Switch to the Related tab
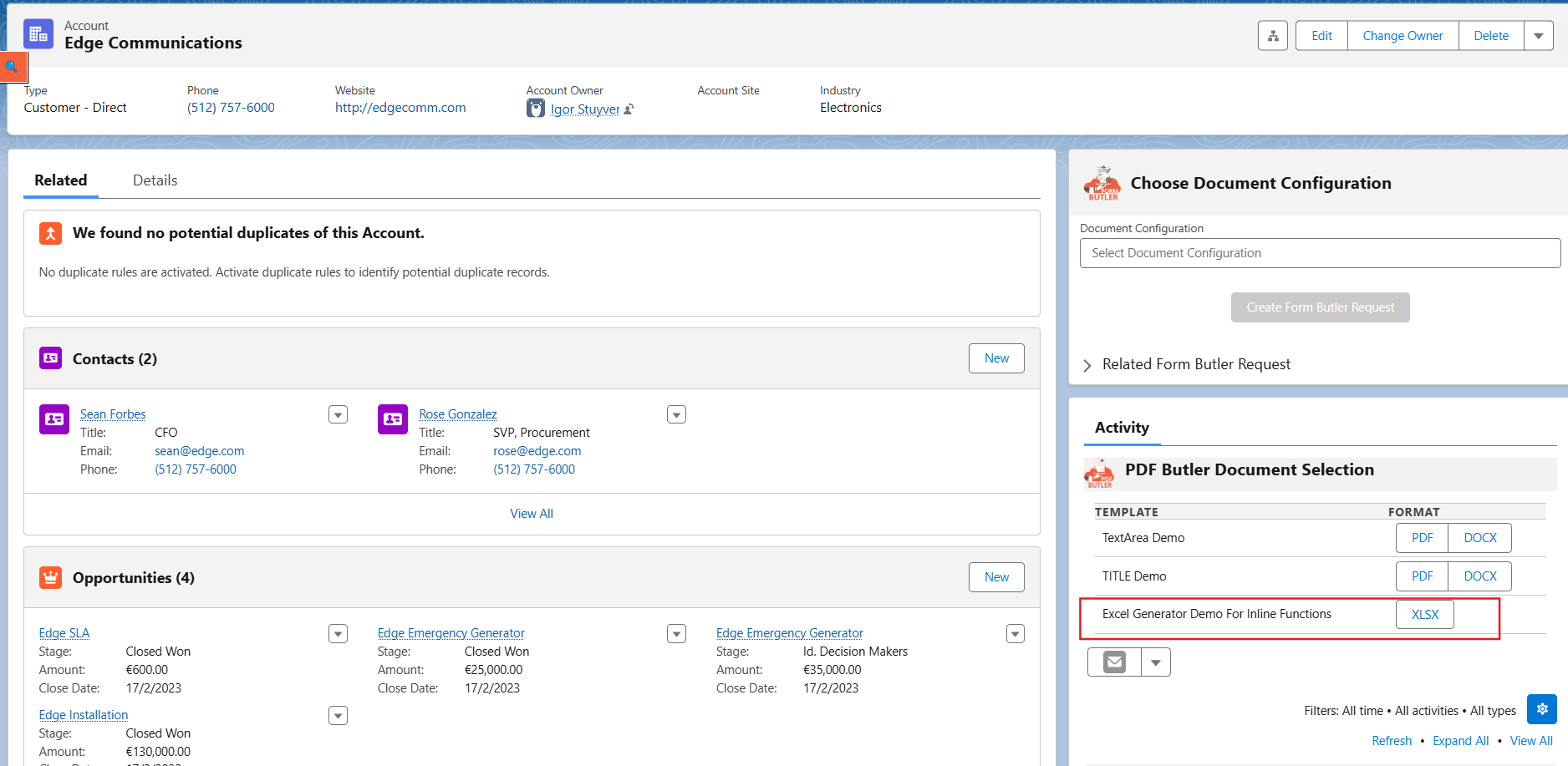The image size is (1568, 766). [60, 180]
